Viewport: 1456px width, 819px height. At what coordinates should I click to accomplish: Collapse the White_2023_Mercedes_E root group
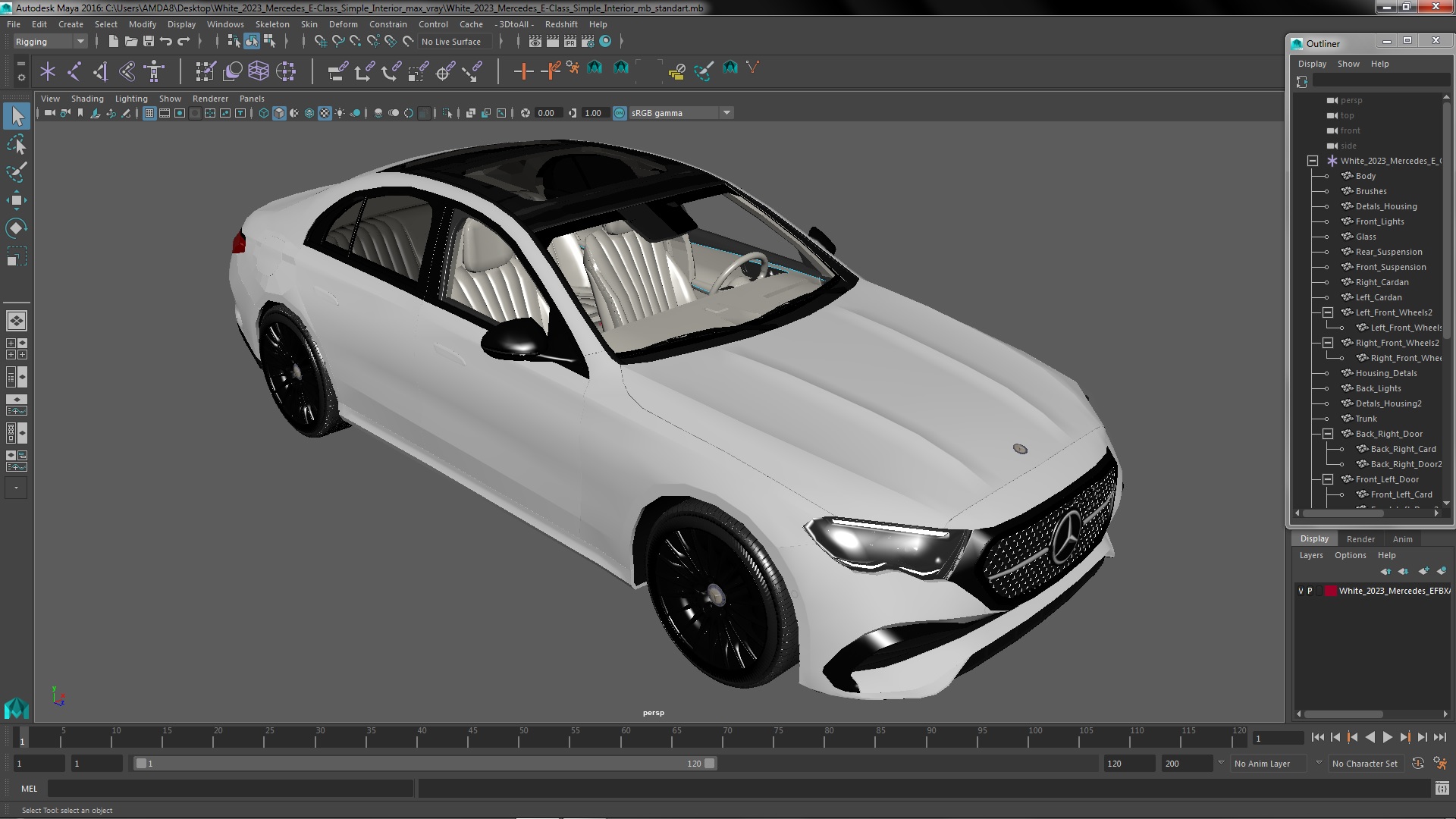point(1313,161)
